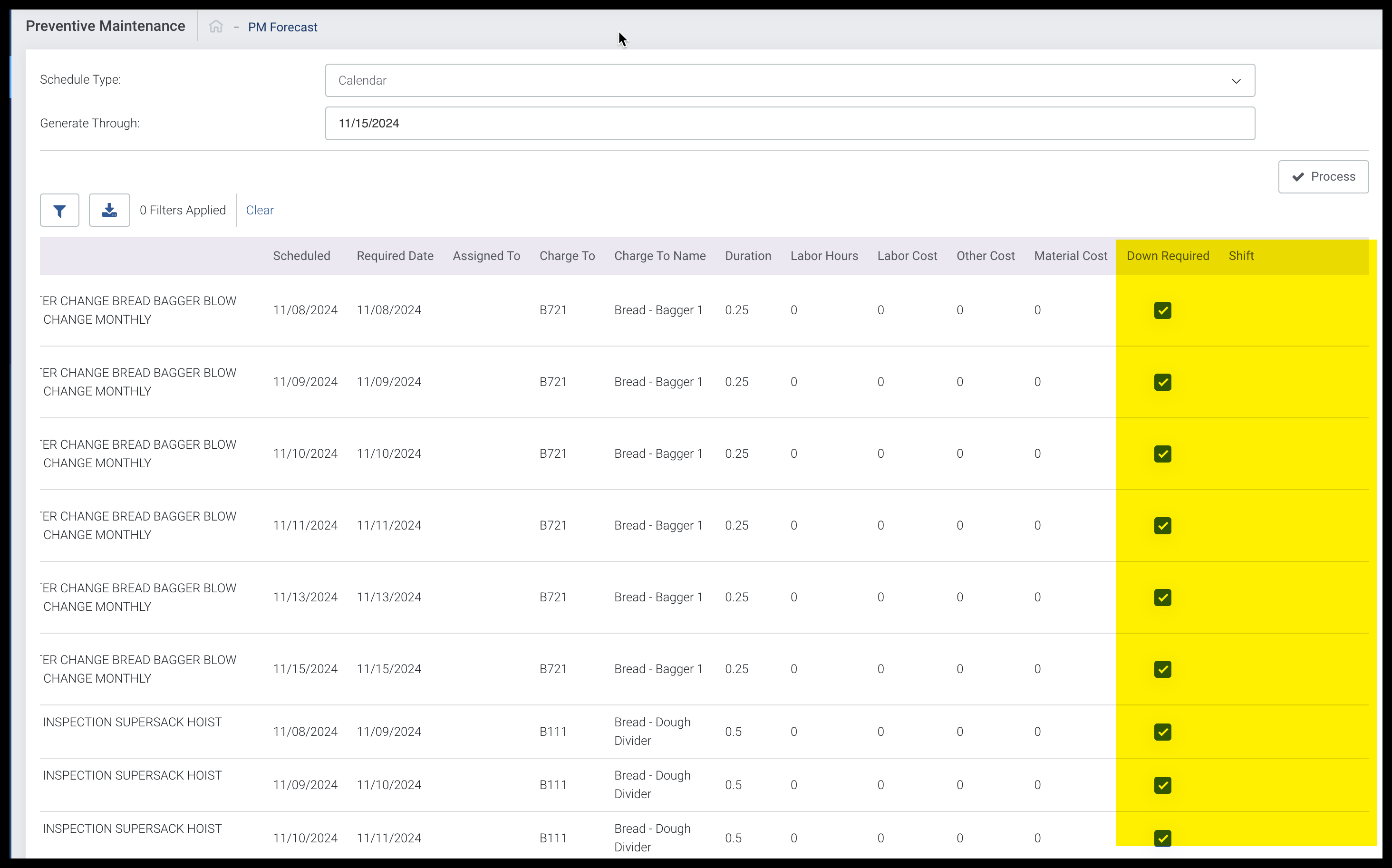Open the PM Forecast breadcrumb link
The height and width of the screenshot is (868, 1392).
(x=282, y=27)
